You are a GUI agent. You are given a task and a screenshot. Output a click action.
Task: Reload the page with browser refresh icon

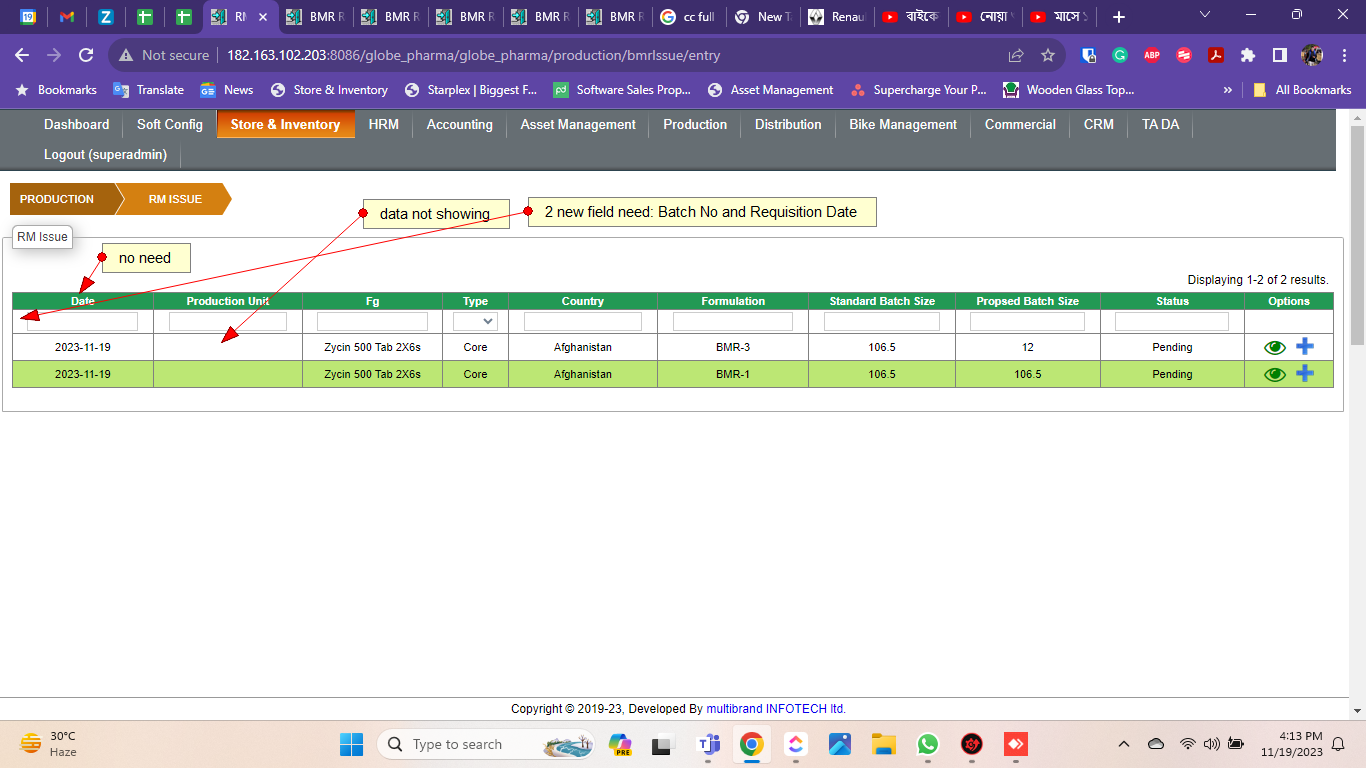tap(86, 55)
